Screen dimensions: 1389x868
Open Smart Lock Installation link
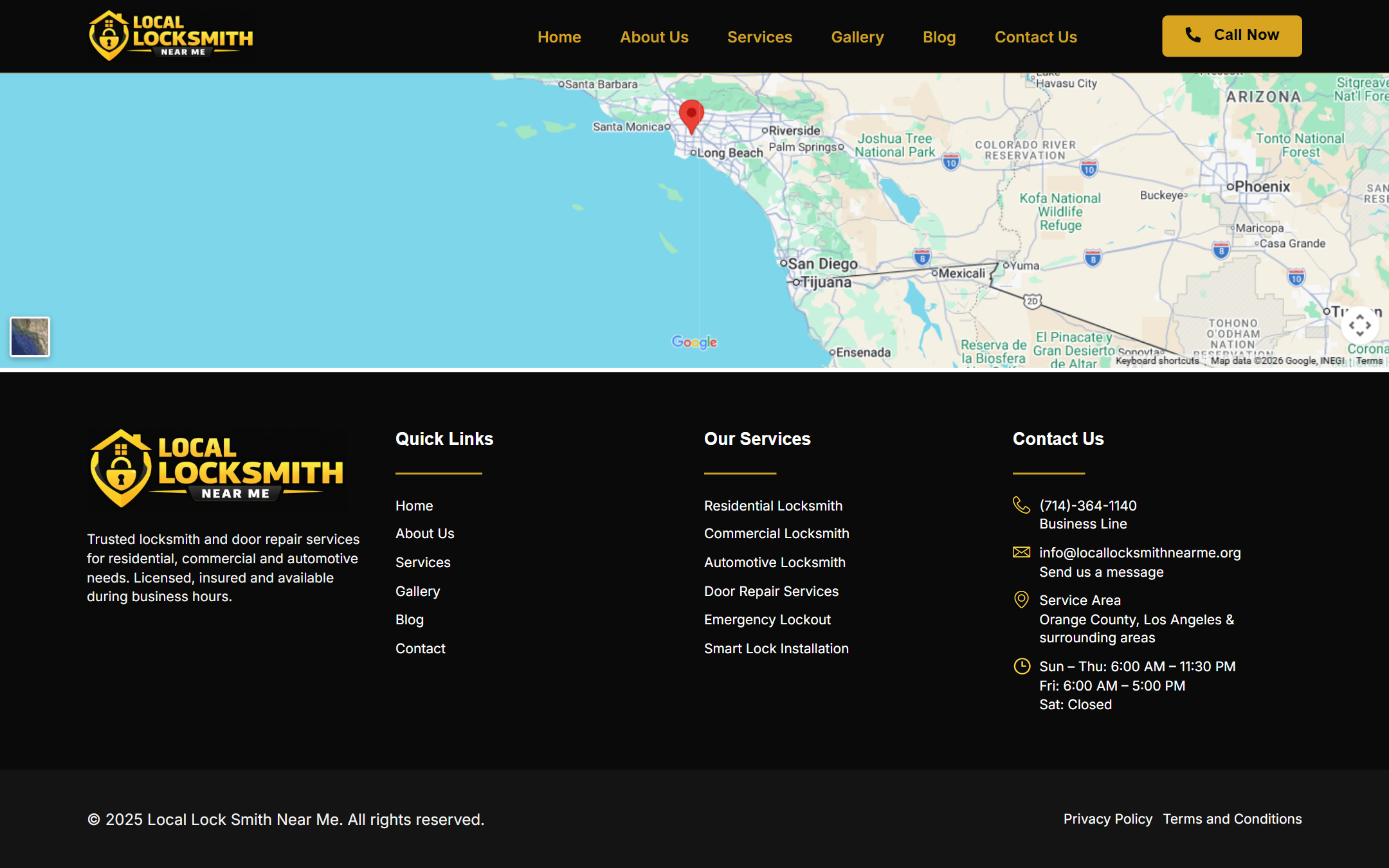(776, 648)
